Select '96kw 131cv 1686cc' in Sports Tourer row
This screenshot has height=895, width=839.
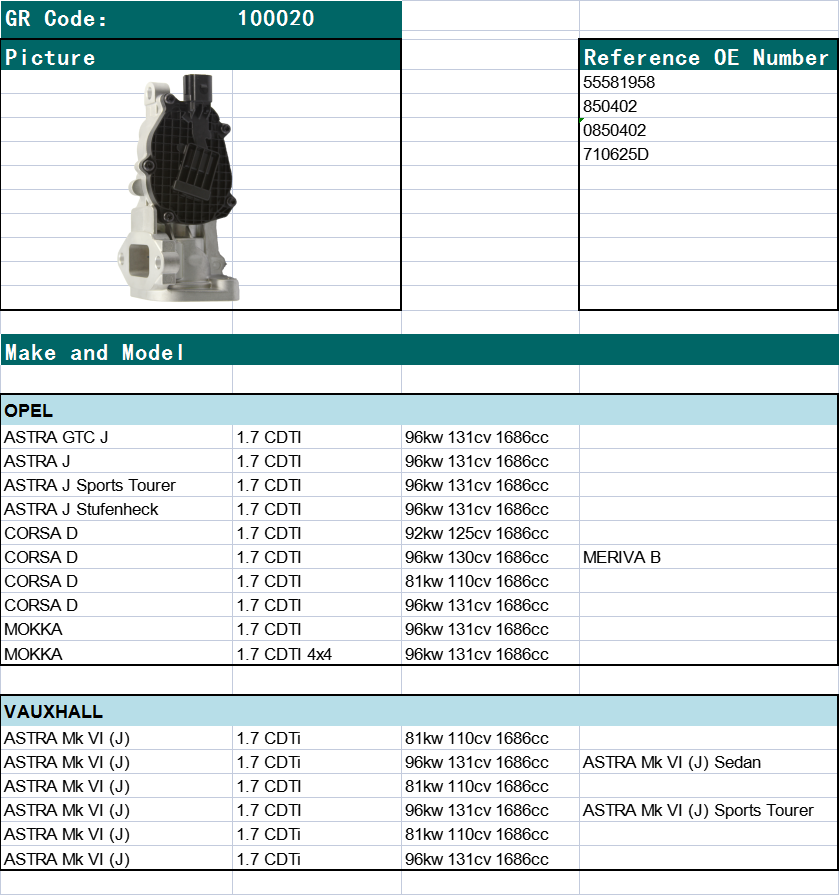pos(490,810)
